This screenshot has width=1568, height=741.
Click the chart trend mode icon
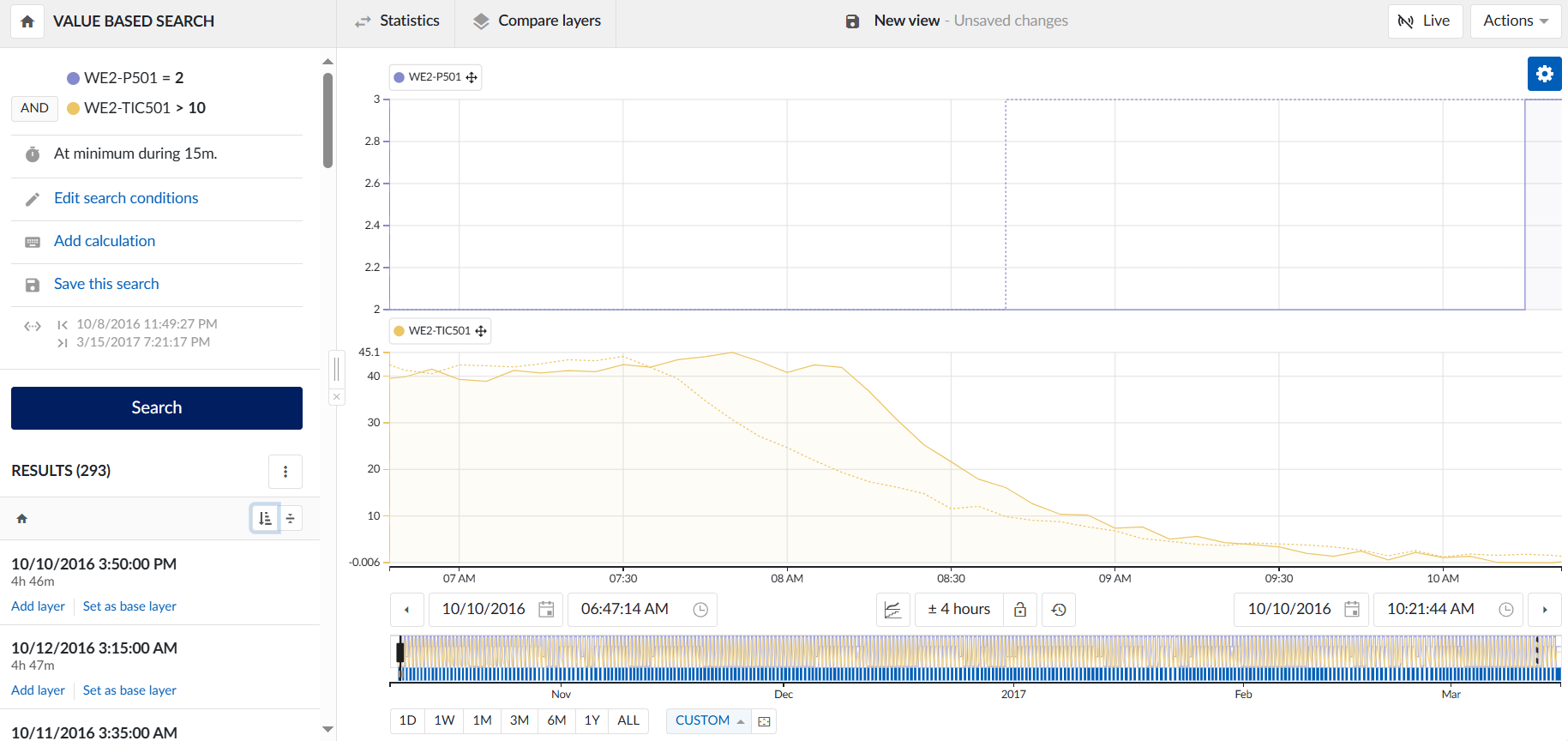[892, 610]
